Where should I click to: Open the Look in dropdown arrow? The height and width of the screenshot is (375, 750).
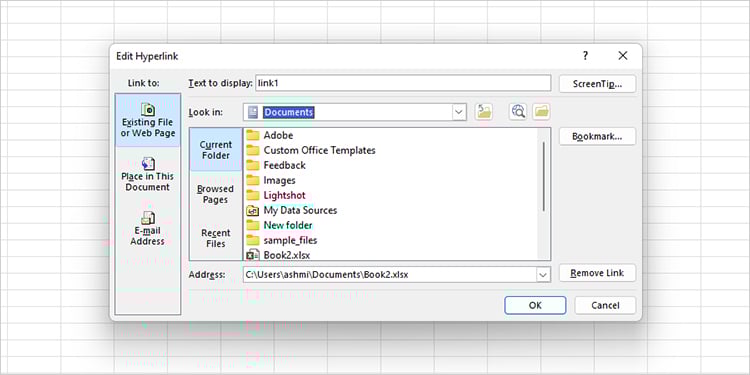pos(459,112)
